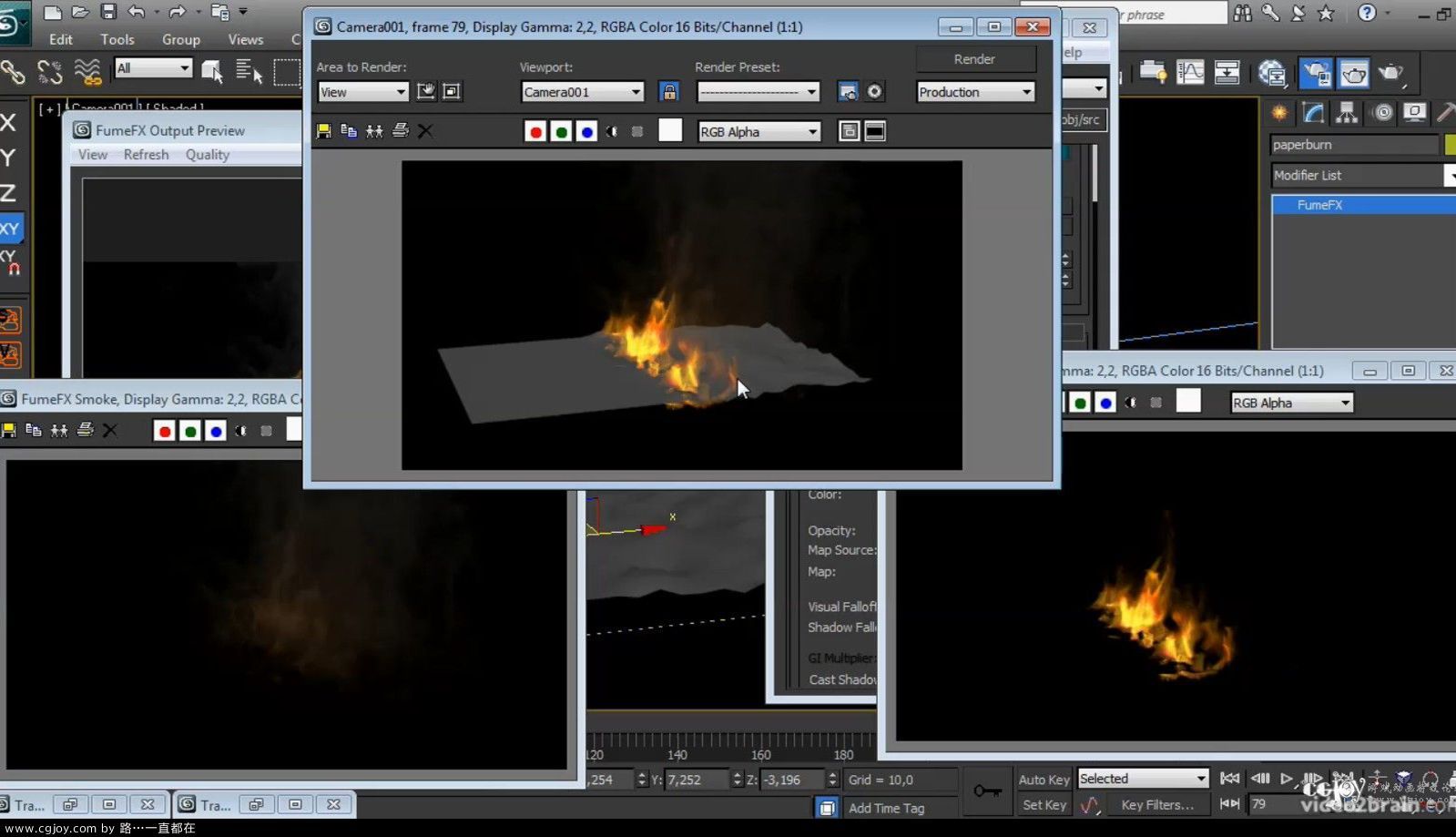Open Render Setup icon in render window
The height and width of the screenshot is (837, 1456).
[x=848, y=92]
